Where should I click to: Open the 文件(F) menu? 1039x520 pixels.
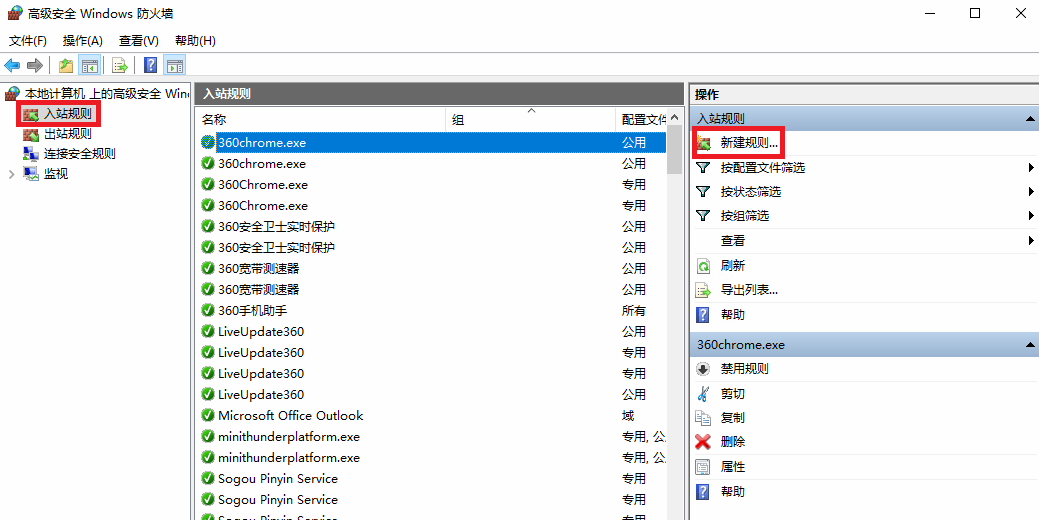click(x=28, y=41)
